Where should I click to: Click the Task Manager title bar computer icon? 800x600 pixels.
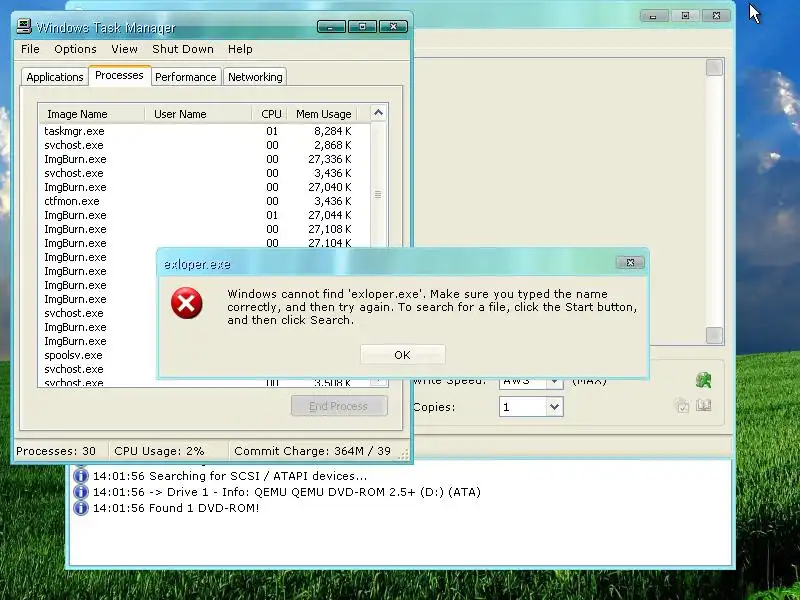(24, 26)
